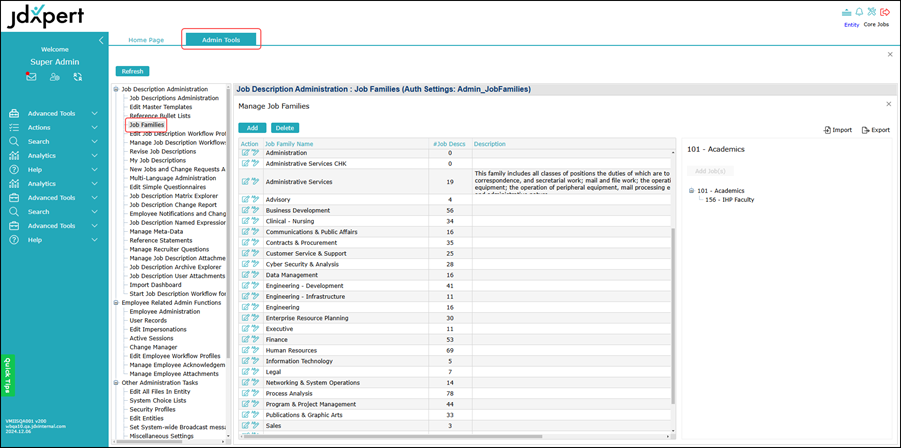The height and width of the screenshot is (448, 901).
Task: Click the edit icon for Finance row
Action: pyautogui.click(x=245, y=340)
